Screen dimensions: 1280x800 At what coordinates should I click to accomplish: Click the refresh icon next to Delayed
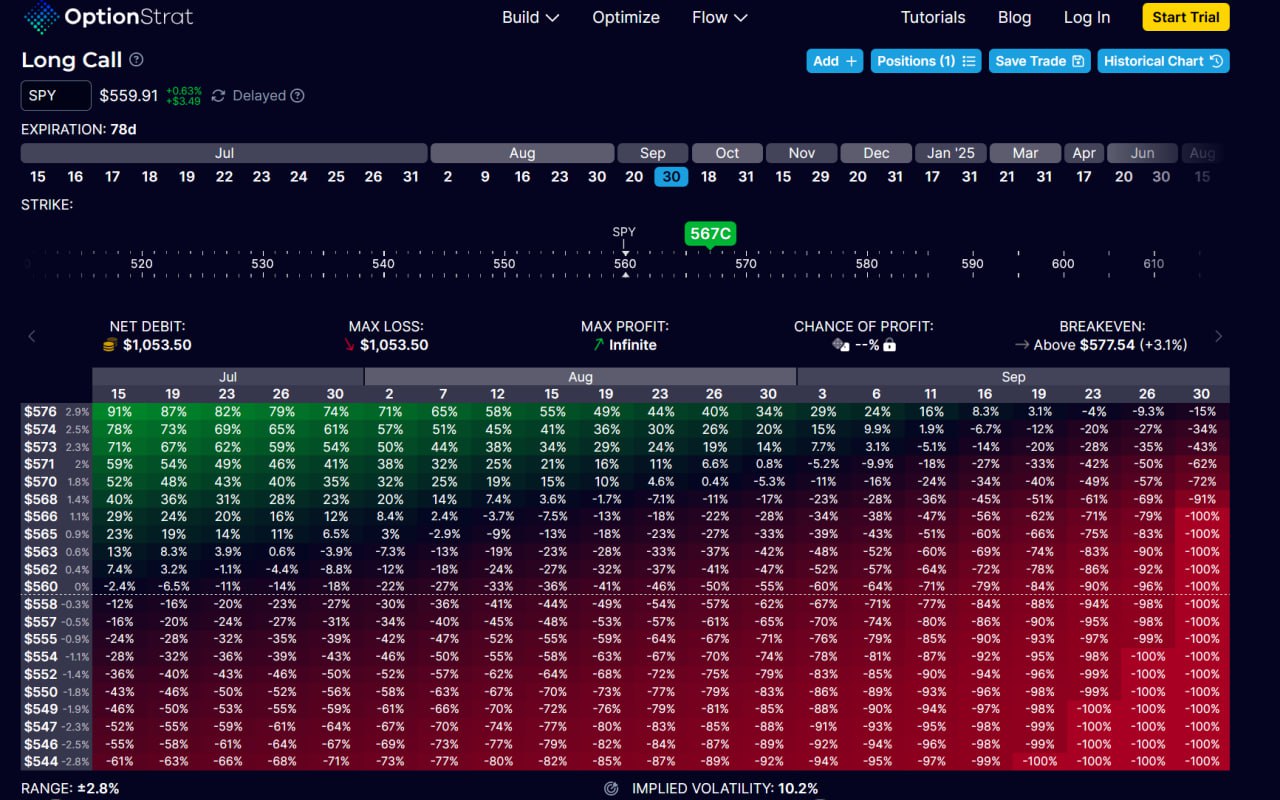(x=218, y=96)
